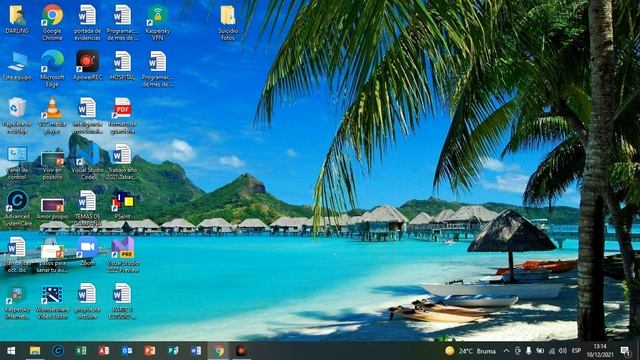
Task: Launch VLC media player shortcut
Action: click(x=52, y=116)
